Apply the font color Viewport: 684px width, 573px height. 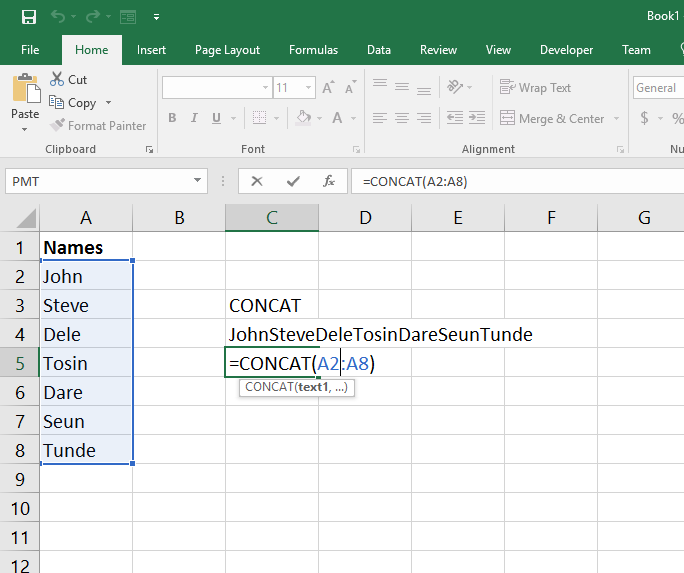[x=337, y=118]
